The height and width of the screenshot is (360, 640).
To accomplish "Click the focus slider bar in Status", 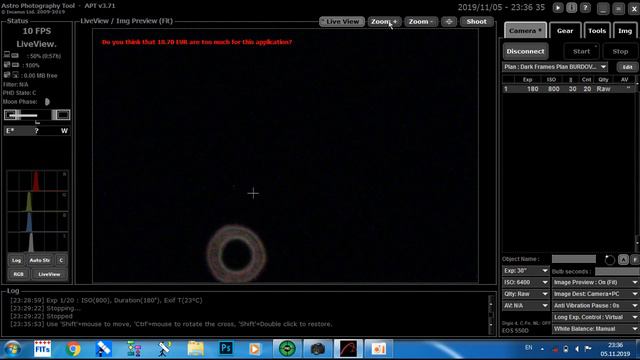I will coord(37,115).
